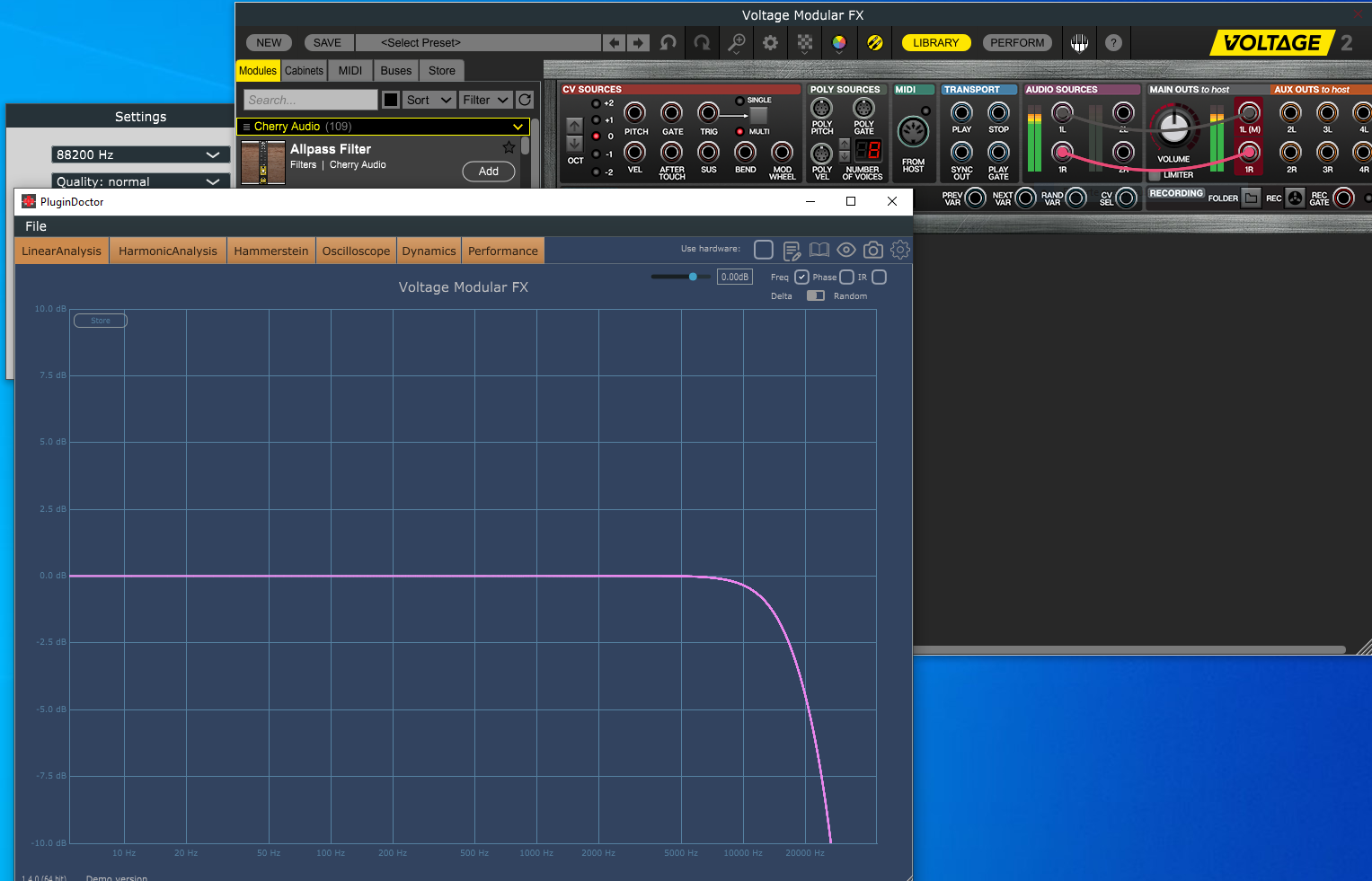Screen dimensions: 1372x881
Task: Open the cable color wheel picker
Action: (x=839, y=42)
